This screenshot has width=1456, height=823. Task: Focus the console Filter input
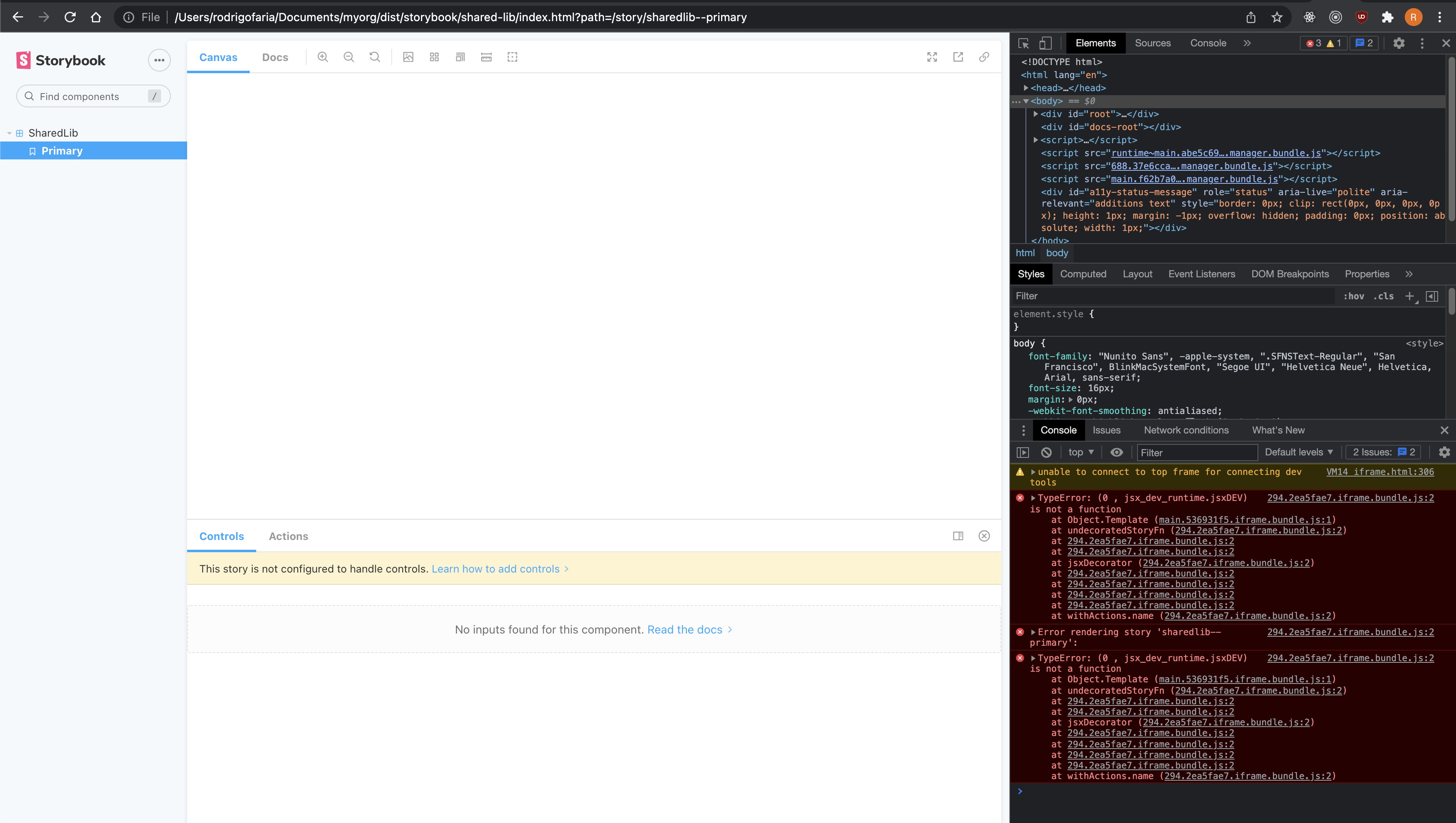click(1197, 452)
